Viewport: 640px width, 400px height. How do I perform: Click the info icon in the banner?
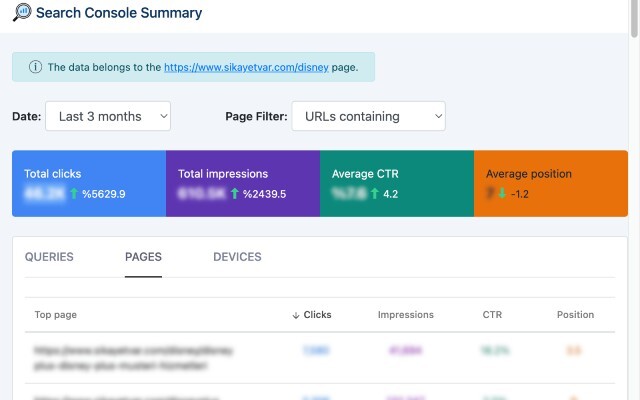point(35,67)
